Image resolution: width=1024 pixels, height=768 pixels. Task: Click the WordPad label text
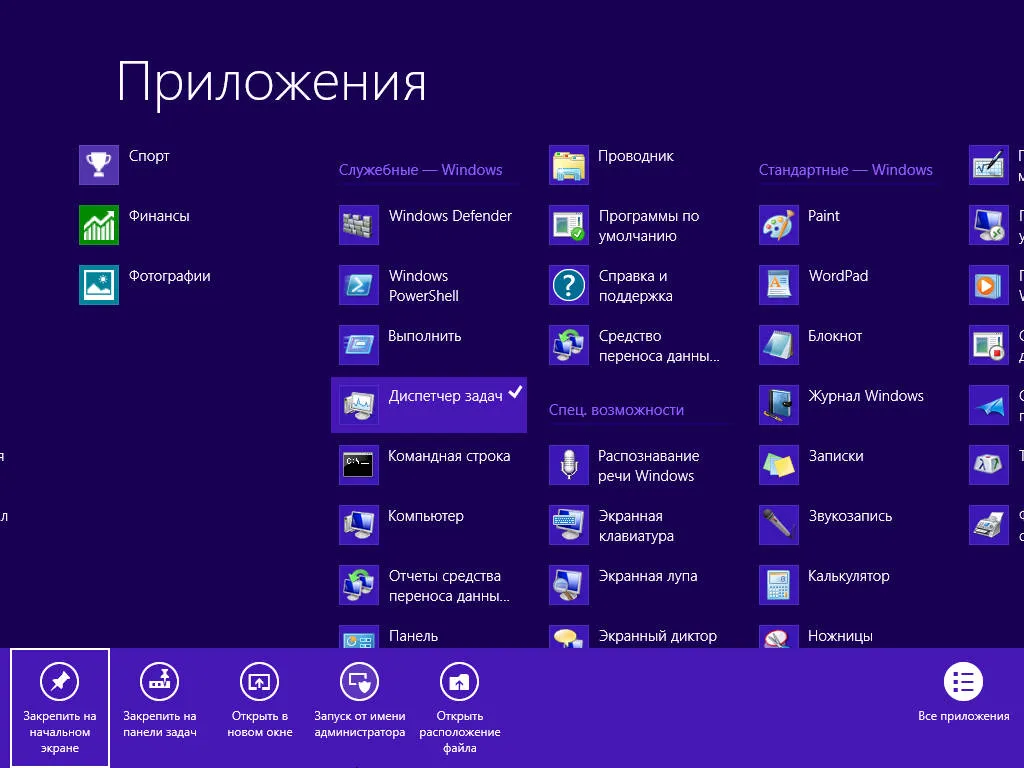[x=839, y=276]
